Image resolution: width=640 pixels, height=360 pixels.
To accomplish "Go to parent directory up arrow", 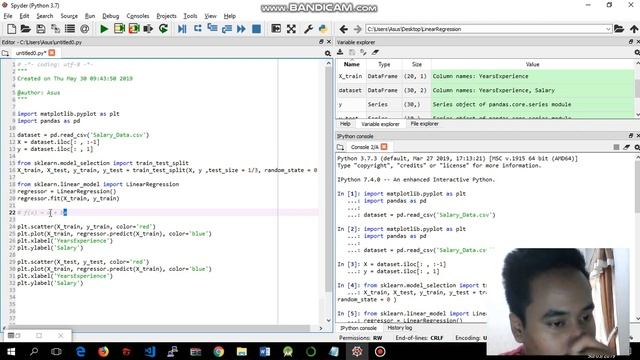I will click(633, 29).
